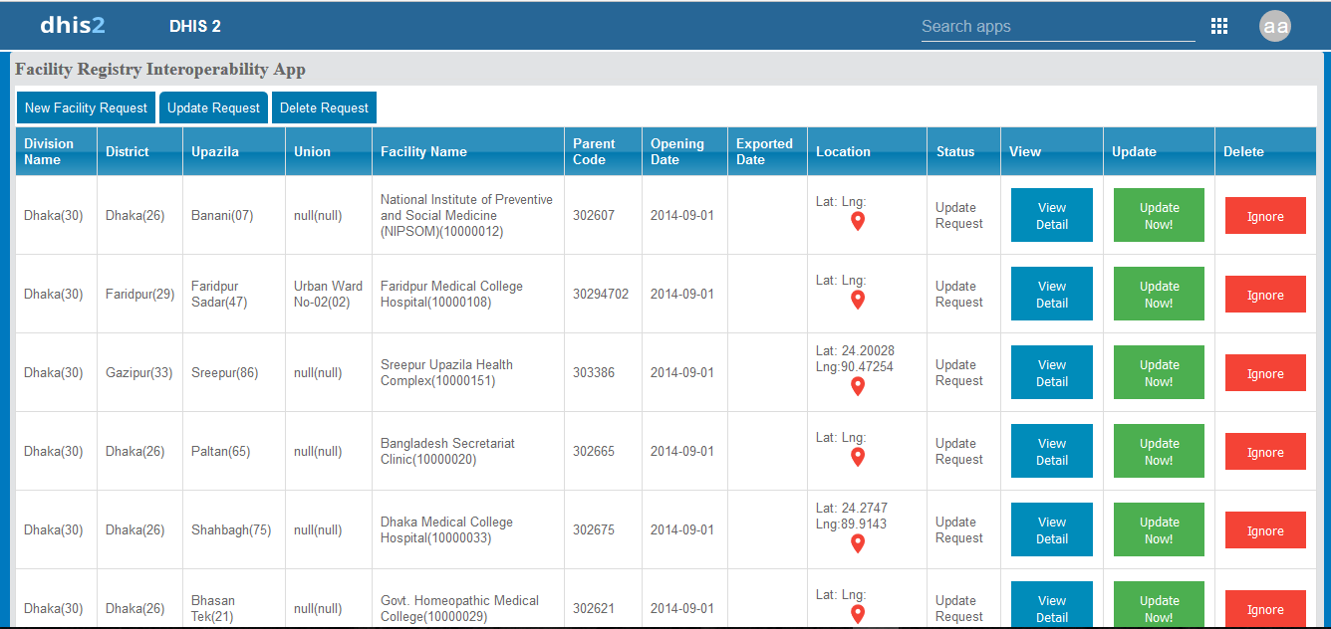Click map pin for Govt. Homeopathic Medical College
This screenshot has width=1331, height=629.
coord(857,614)
